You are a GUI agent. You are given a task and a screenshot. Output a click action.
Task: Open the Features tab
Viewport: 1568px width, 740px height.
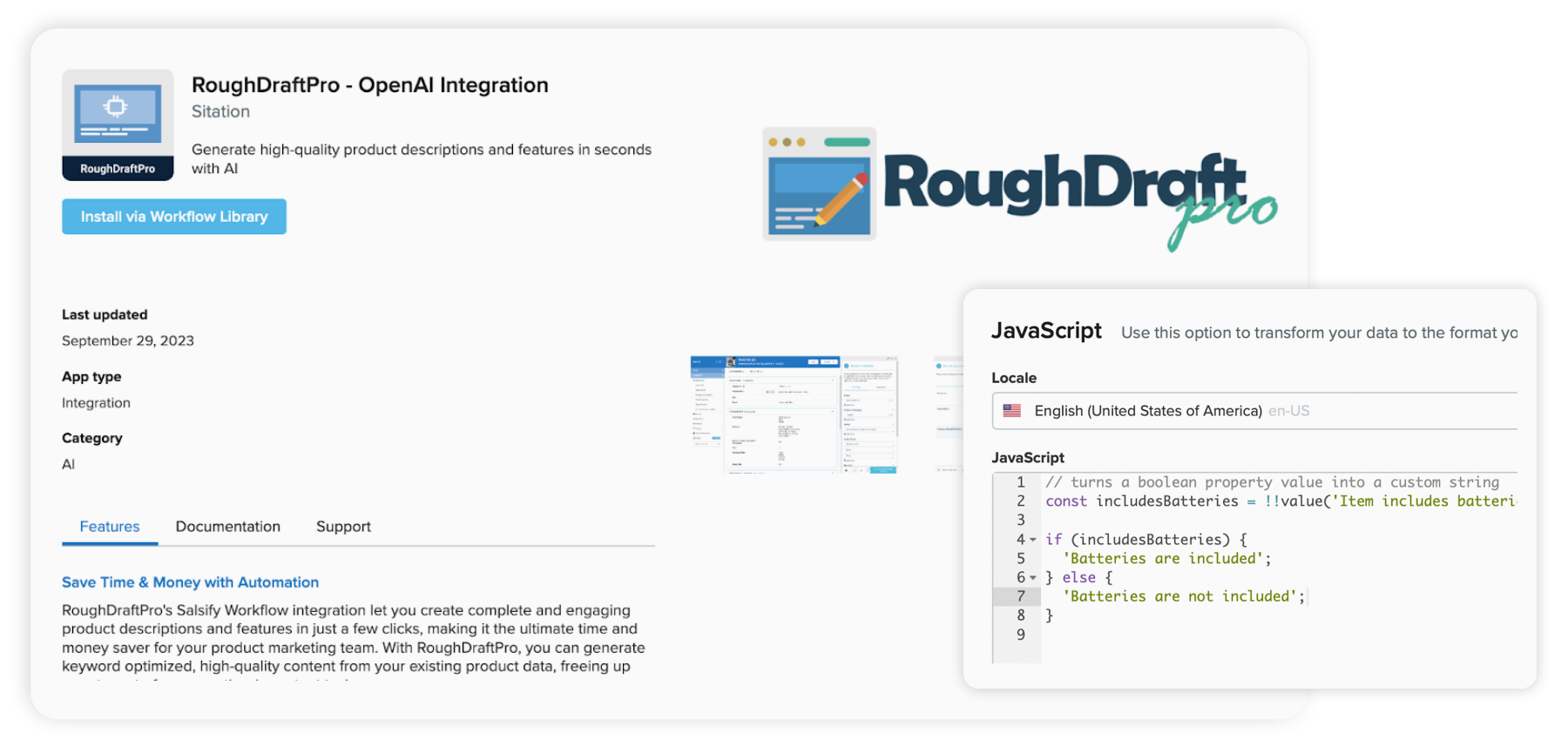pos(110,527)
